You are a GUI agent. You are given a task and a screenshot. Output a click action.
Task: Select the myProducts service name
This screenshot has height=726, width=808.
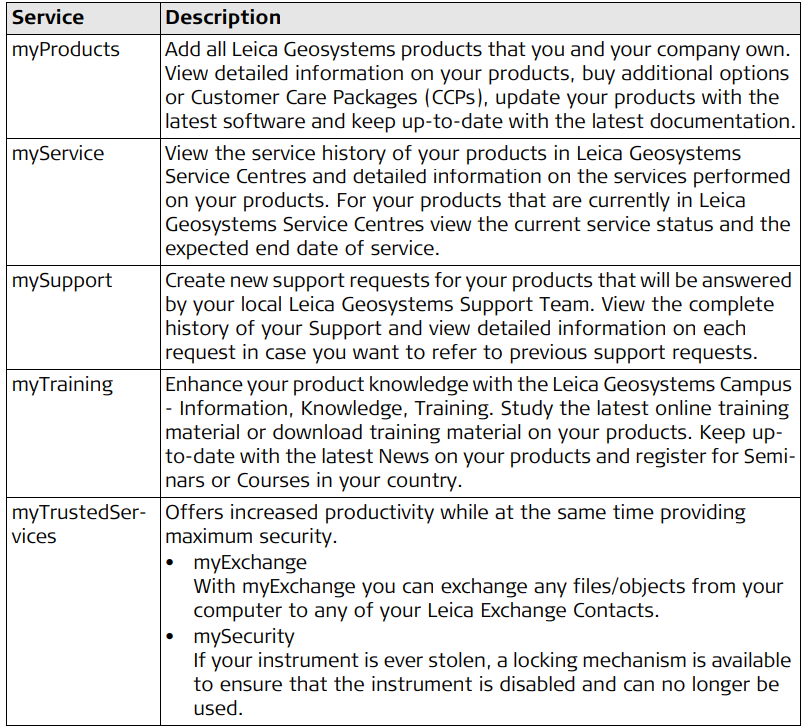(x=65, y=49)
